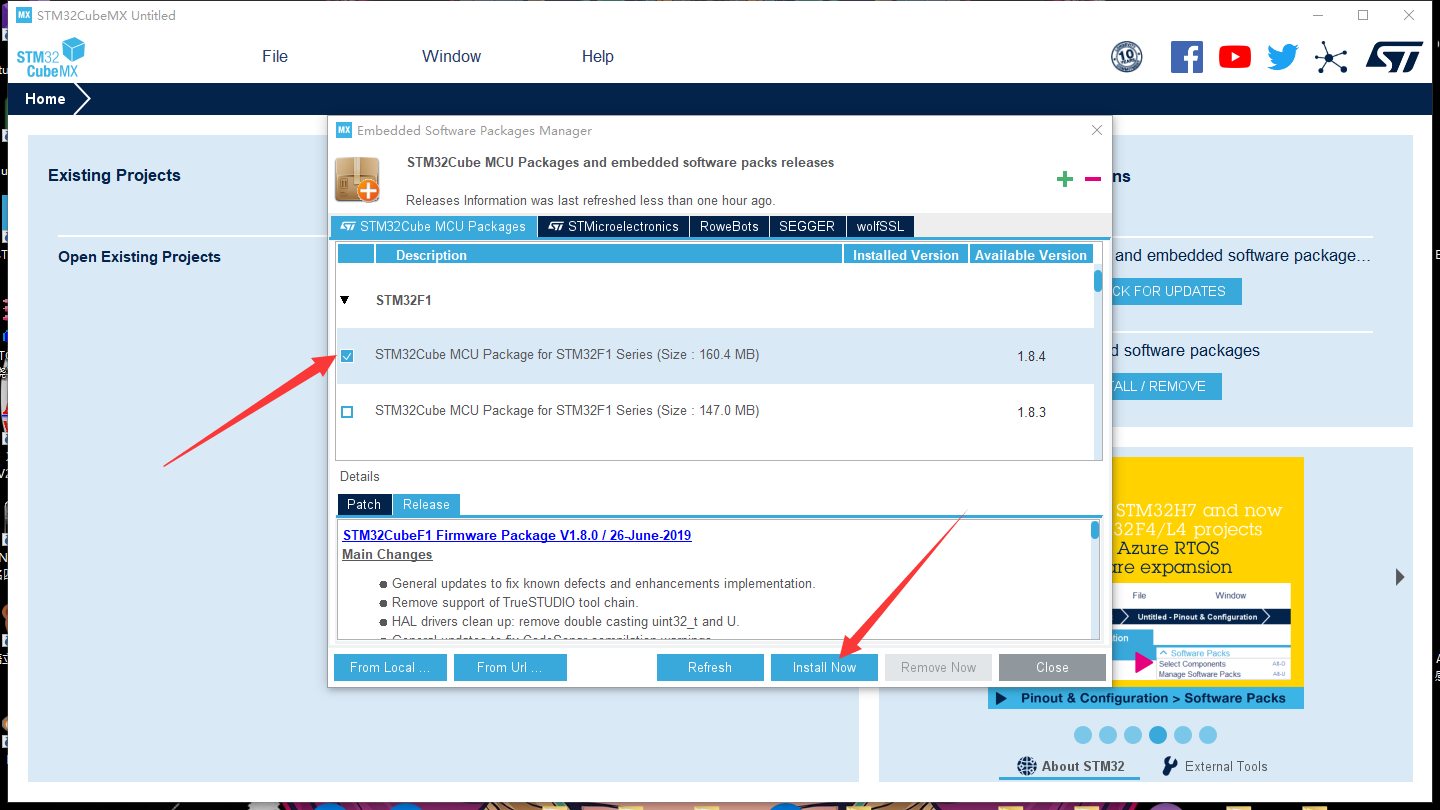This screenshot has height=810, width=1440.
Task: Switch to the SEGGER tab
Action: pos(807,226)
